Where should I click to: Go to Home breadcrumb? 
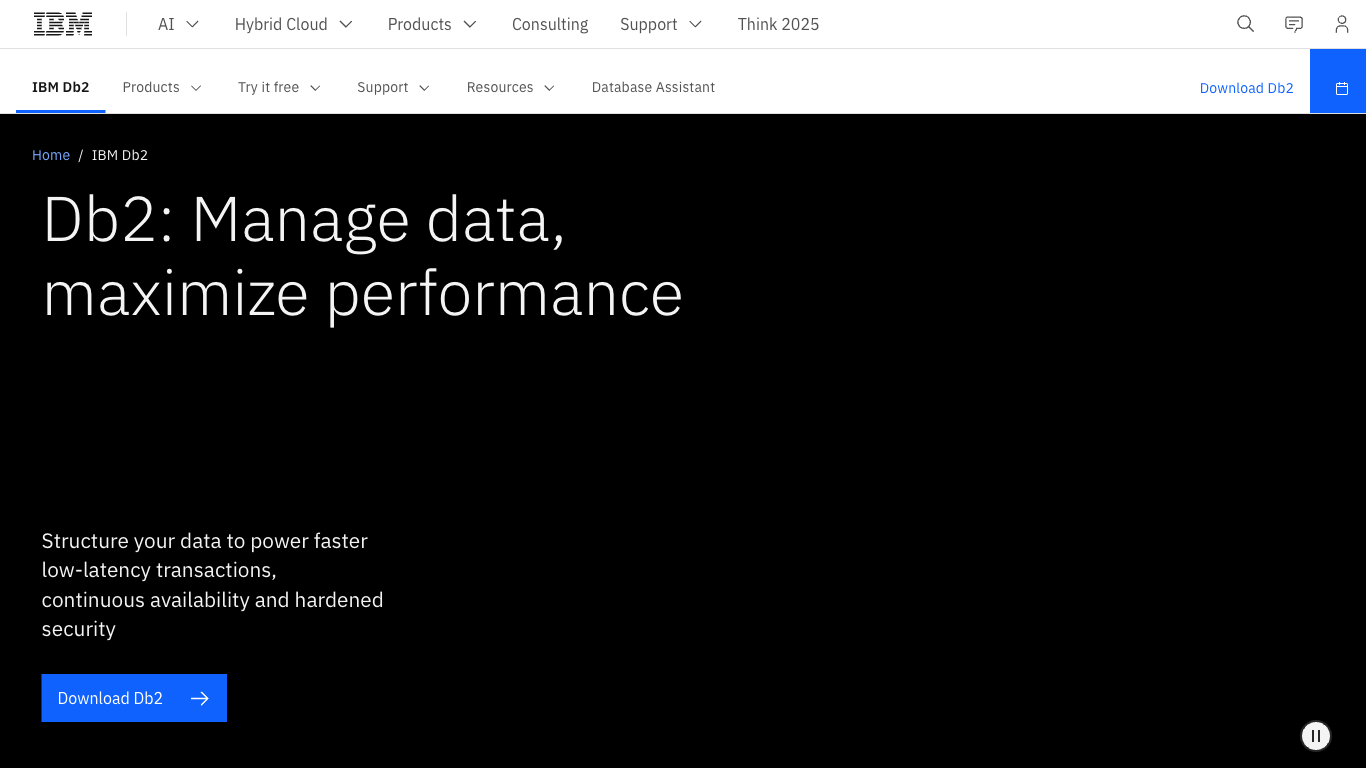coord(51,155)
